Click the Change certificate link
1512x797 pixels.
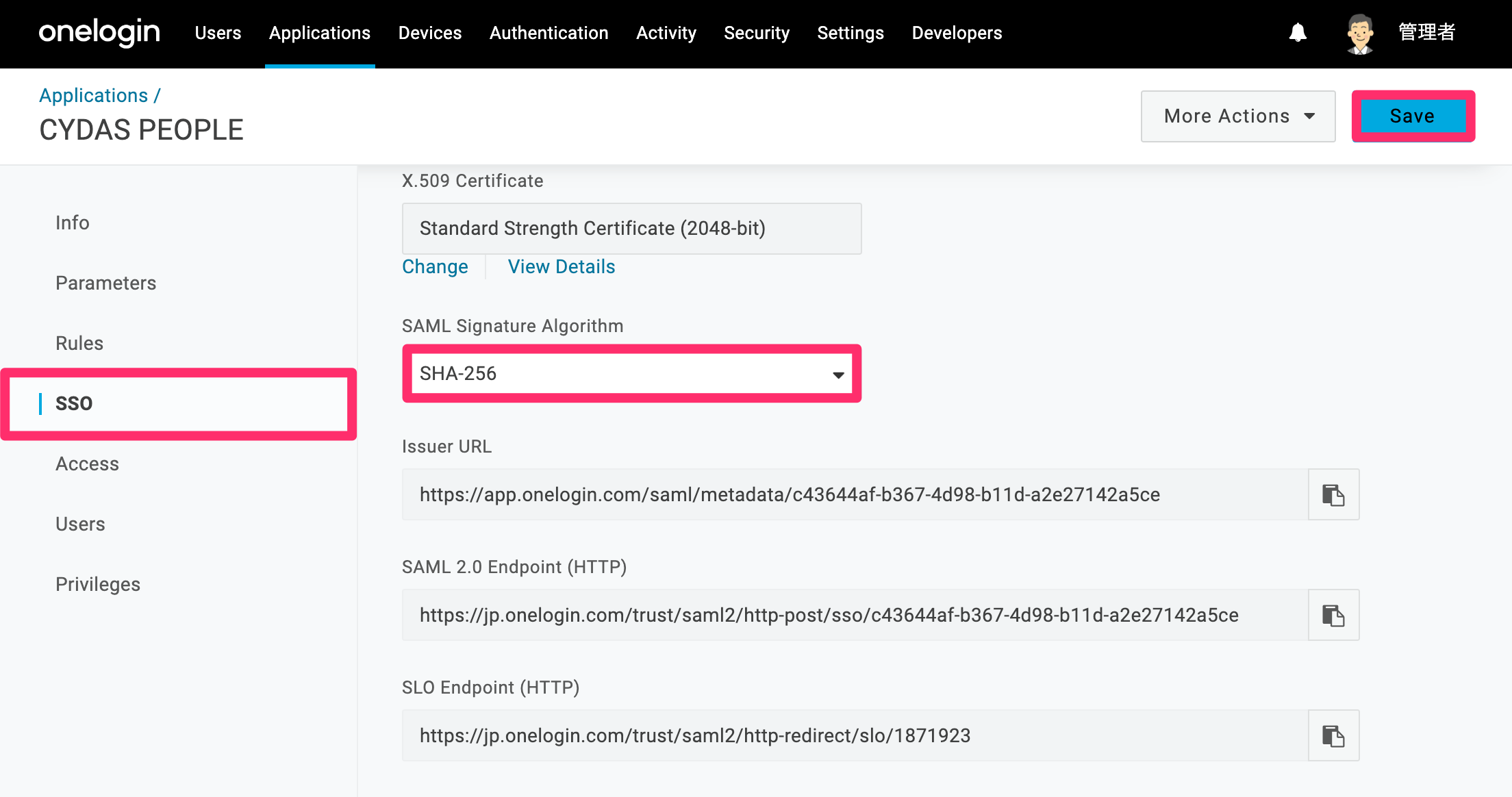click(x=435, y=267)
